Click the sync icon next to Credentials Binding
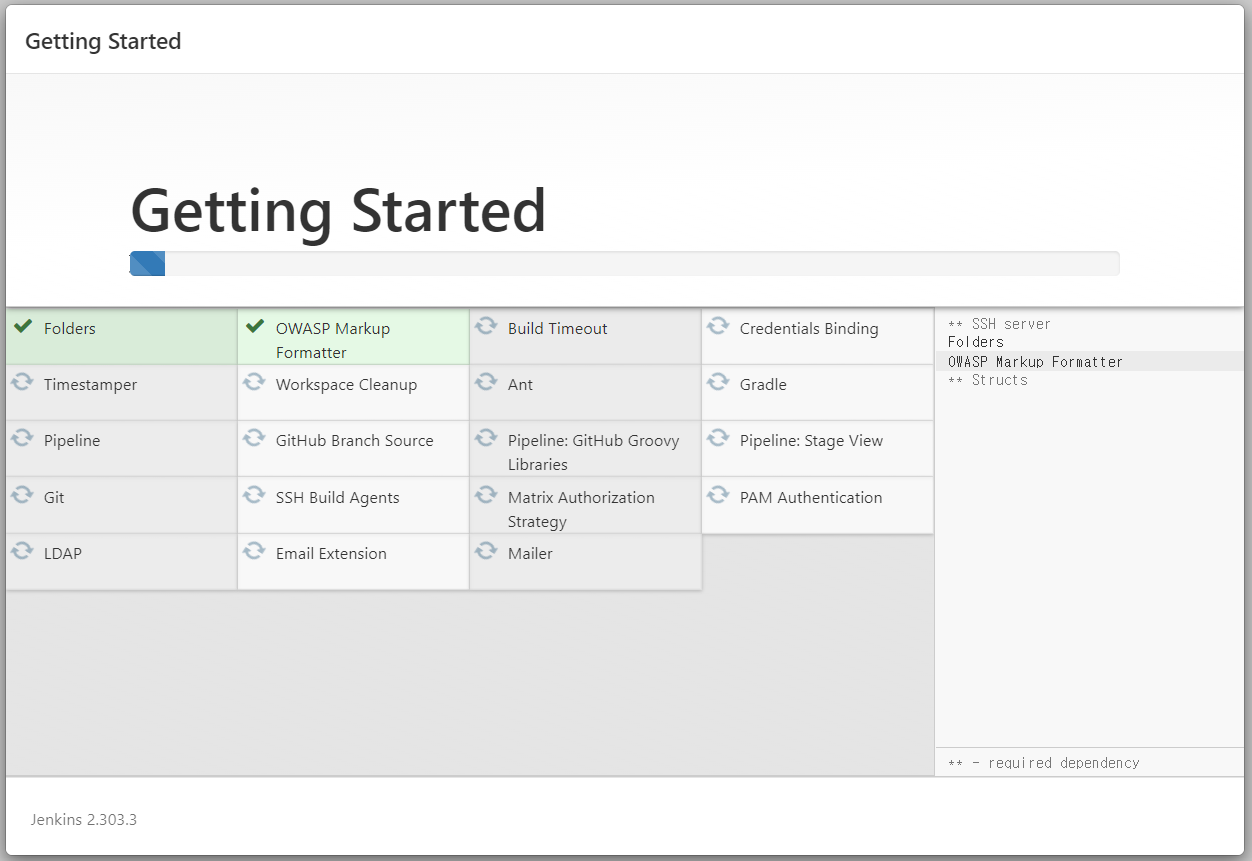Viewport: 1252px width, 861px height. [x=718, y=326]
